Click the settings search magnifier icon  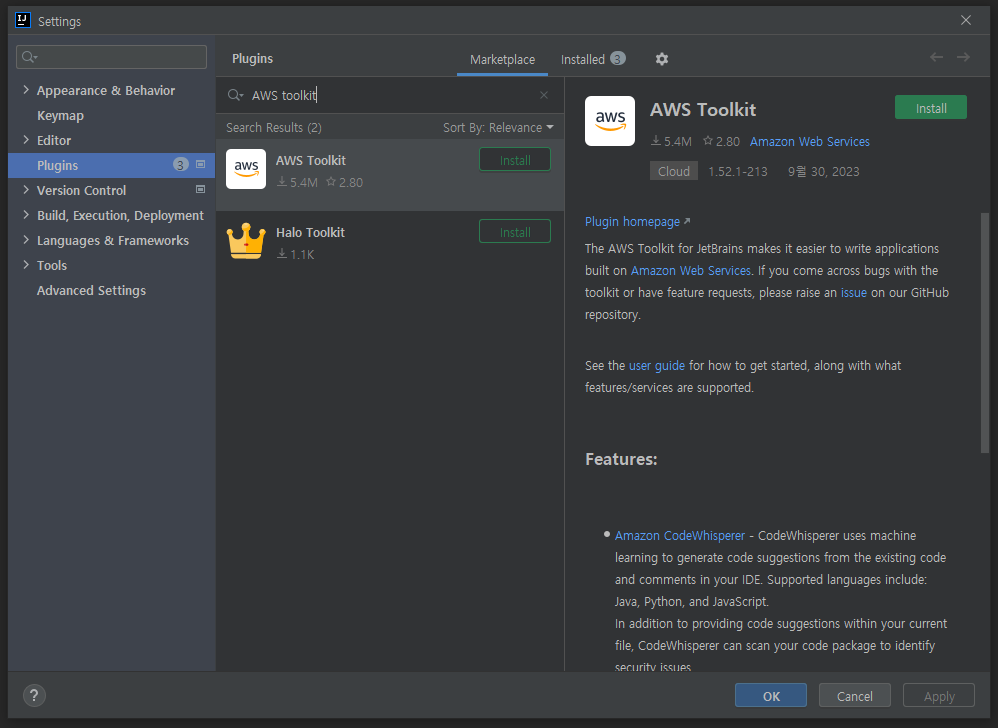tap(29, 57)
